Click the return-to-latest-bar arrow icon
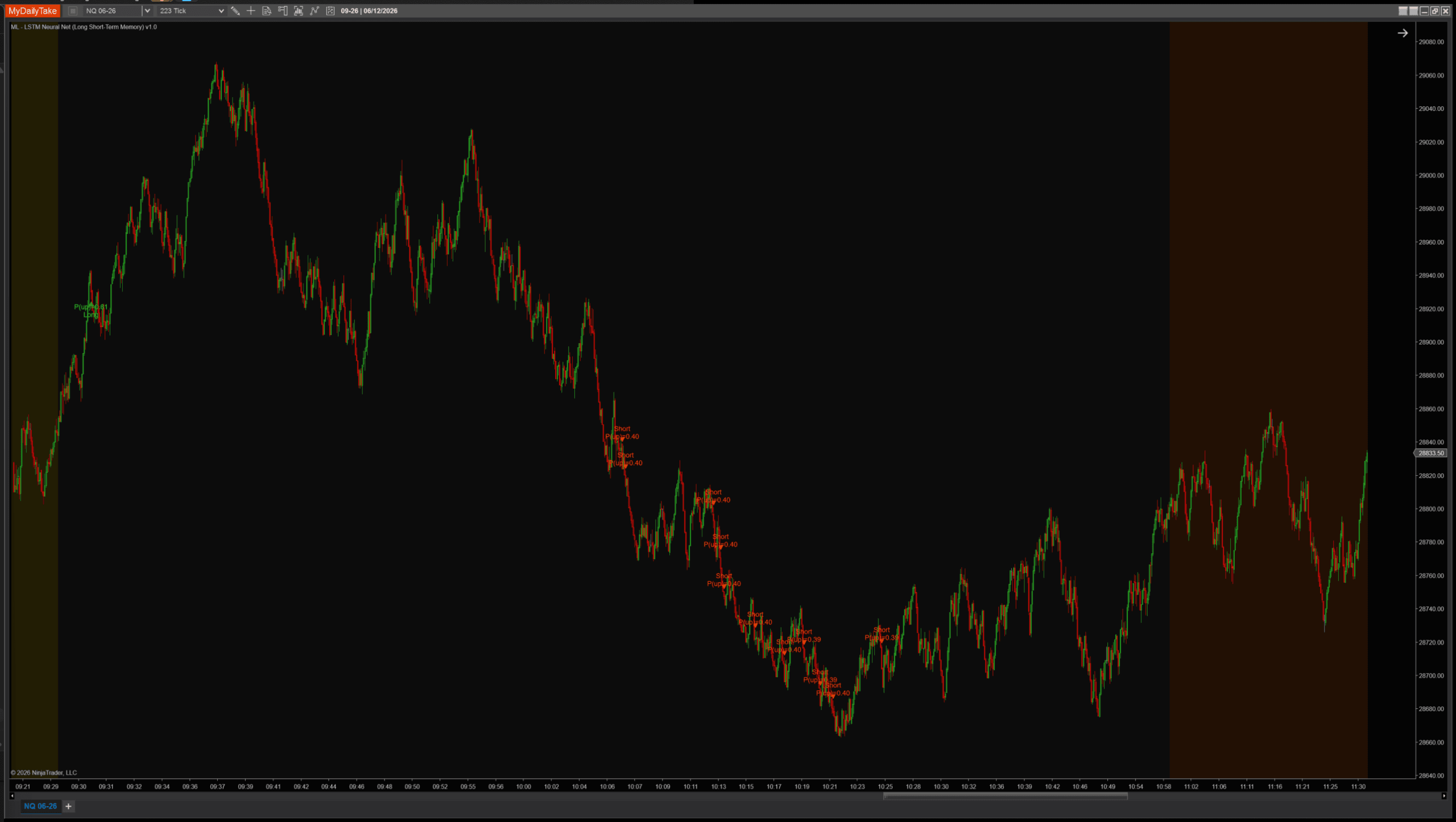Image resolution: width=1456 pixels, height=822 pixels. pyautogui.click(x=1403, y=33)
